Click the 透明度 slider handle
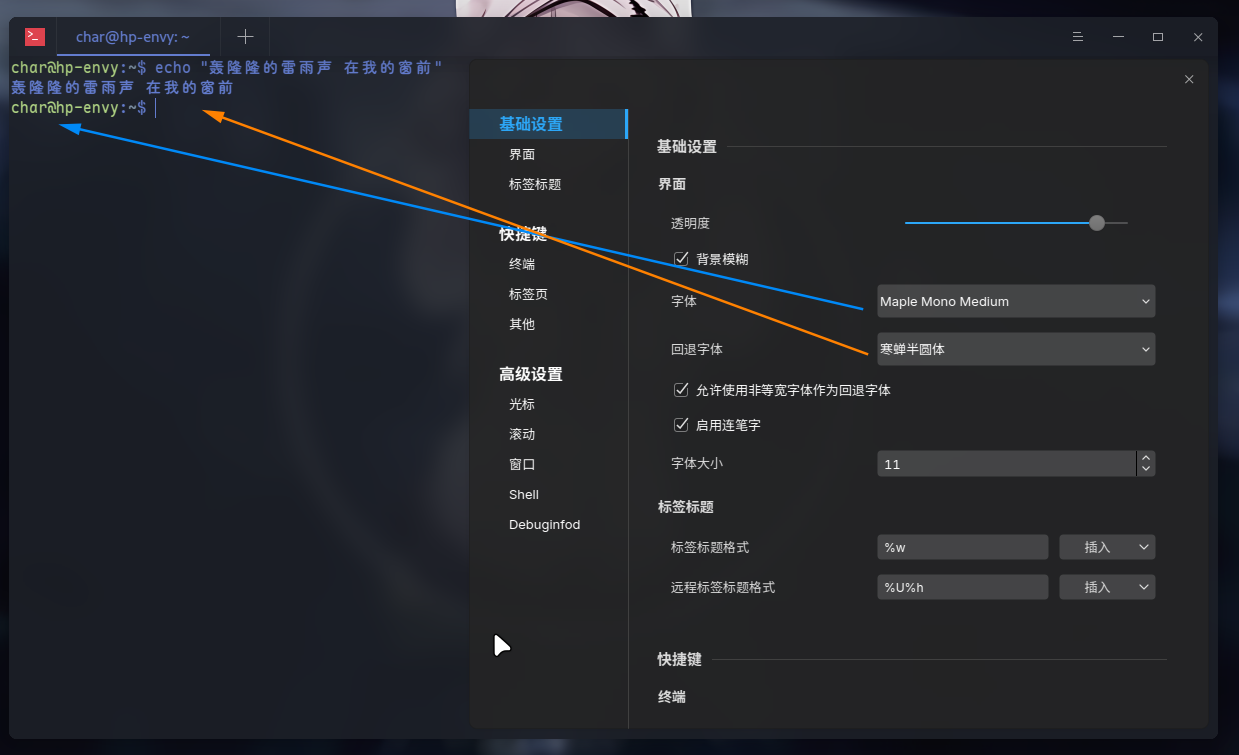Screen dimensions: 1239x755 [1097, 223]
